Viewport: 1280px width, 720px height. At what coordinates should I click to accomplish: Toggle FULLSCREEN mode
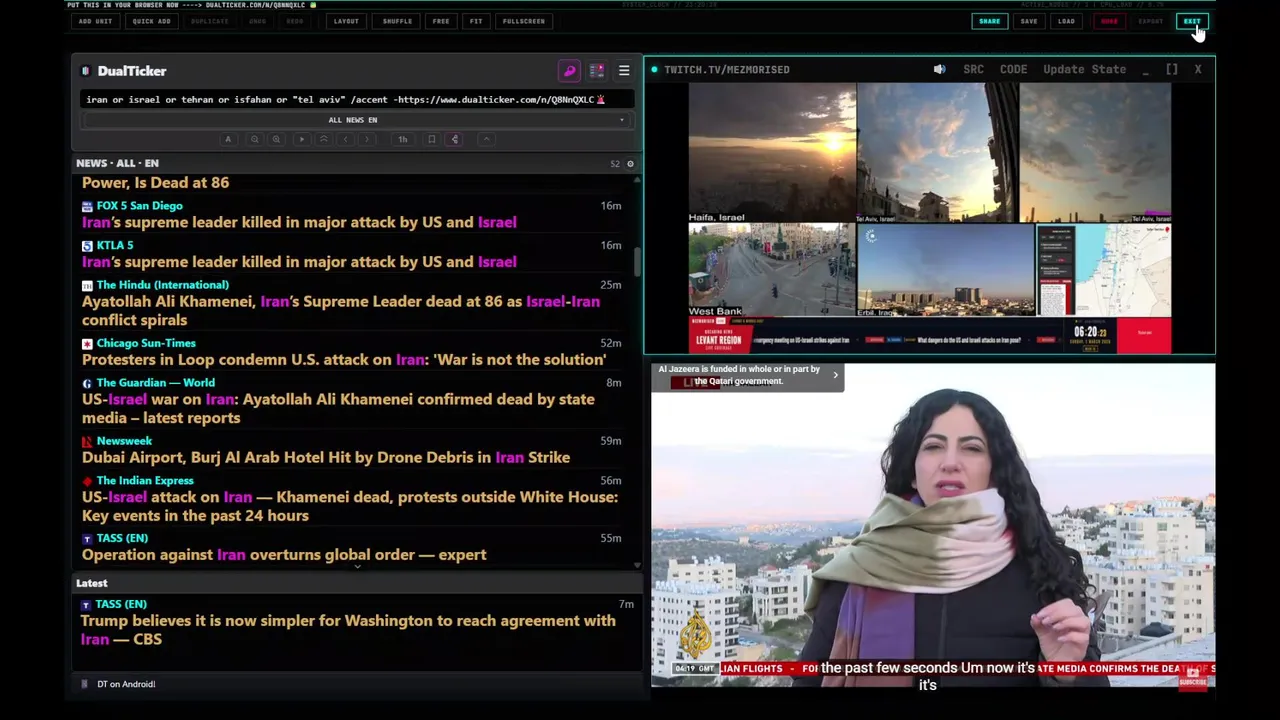click(x=524, y=21)
